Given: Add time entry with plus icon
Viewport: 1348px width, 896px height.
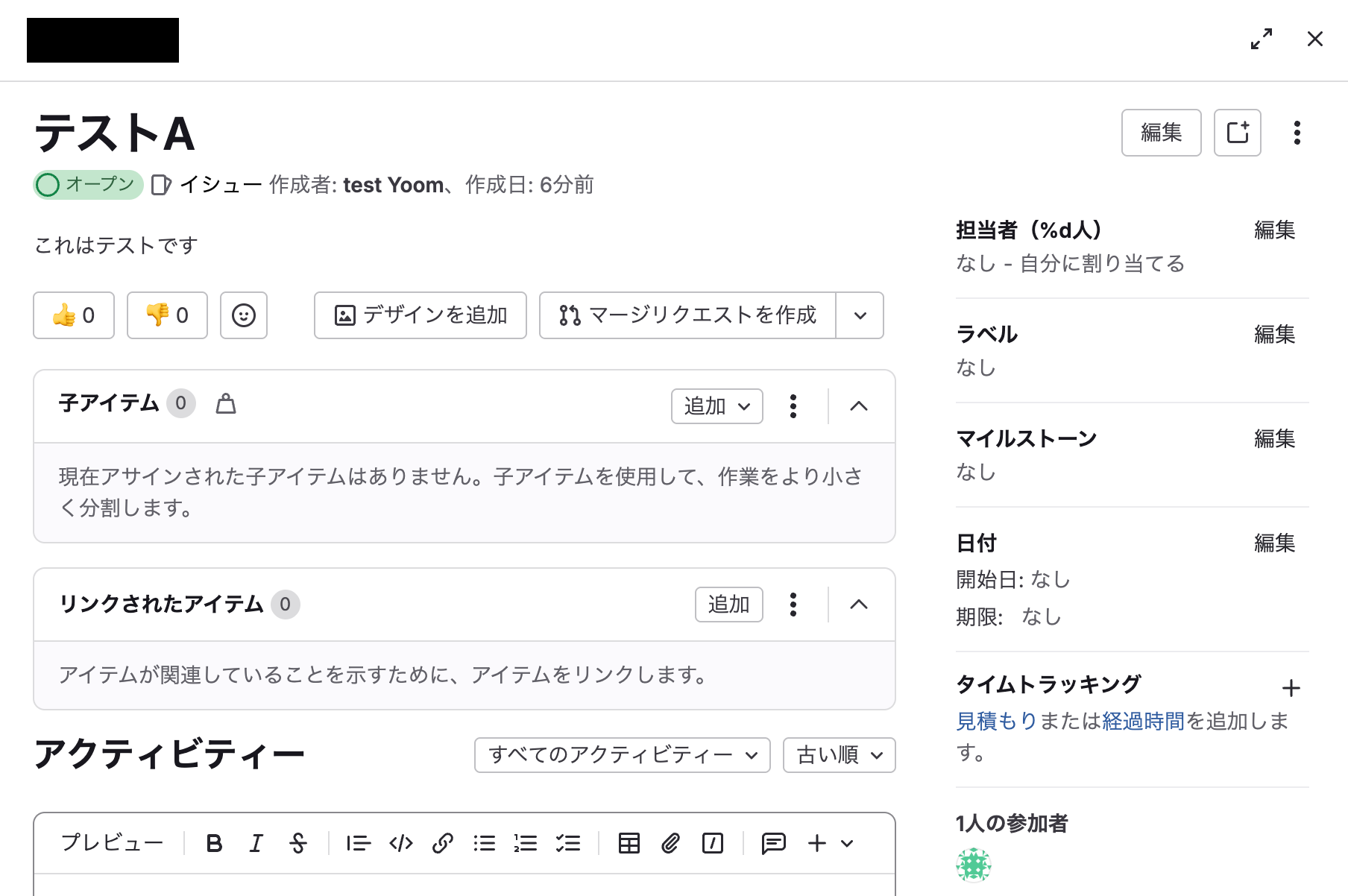Looking at the screenshot, I should (x=1291, y=688).
